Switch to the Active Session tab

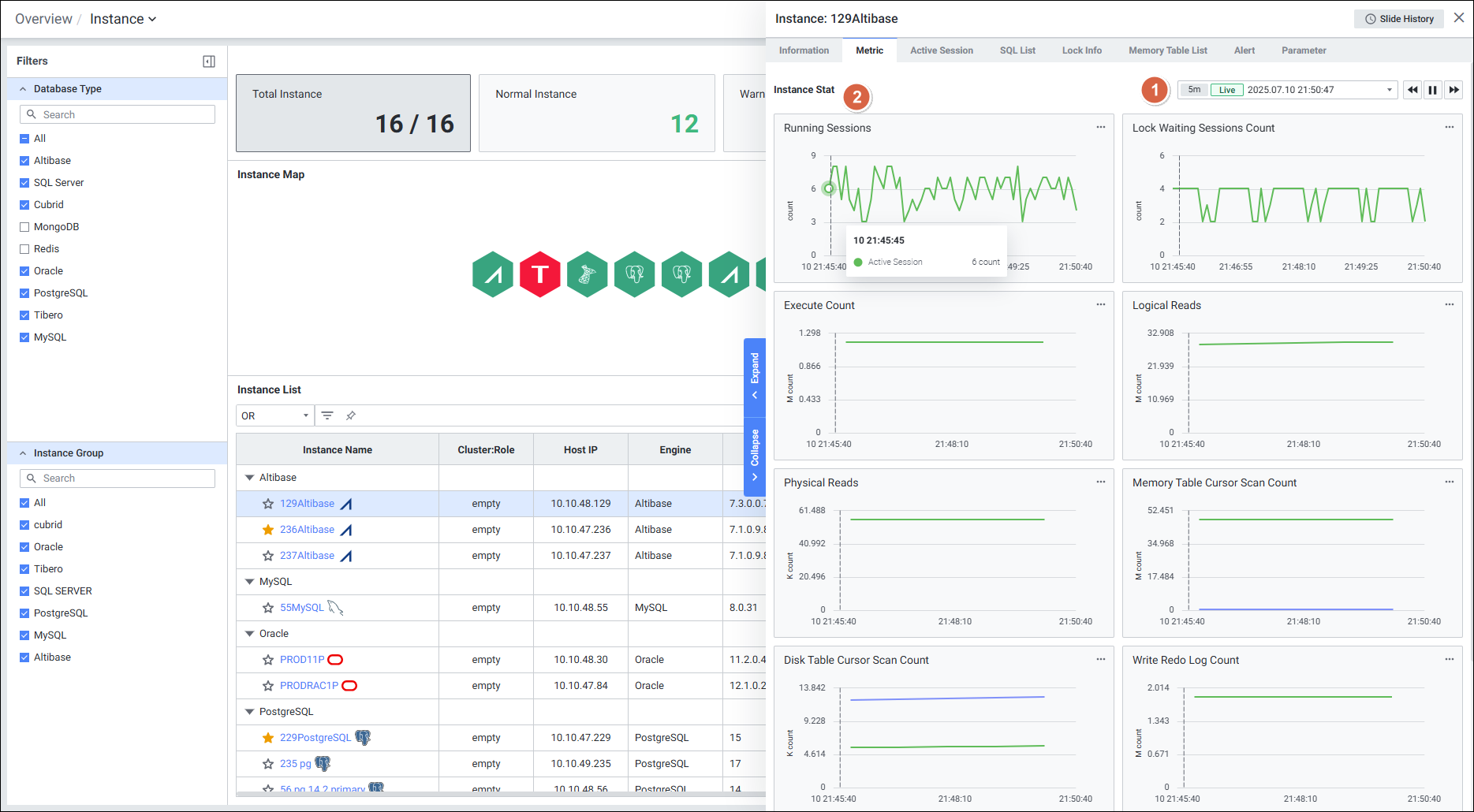pyautogui.click(x=941, y=50)
